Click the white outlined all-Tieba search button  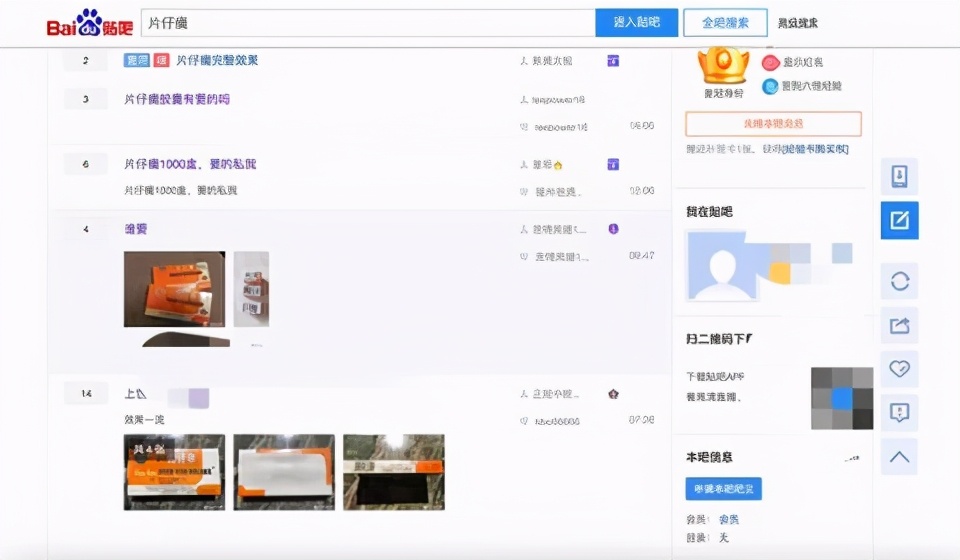726,23
